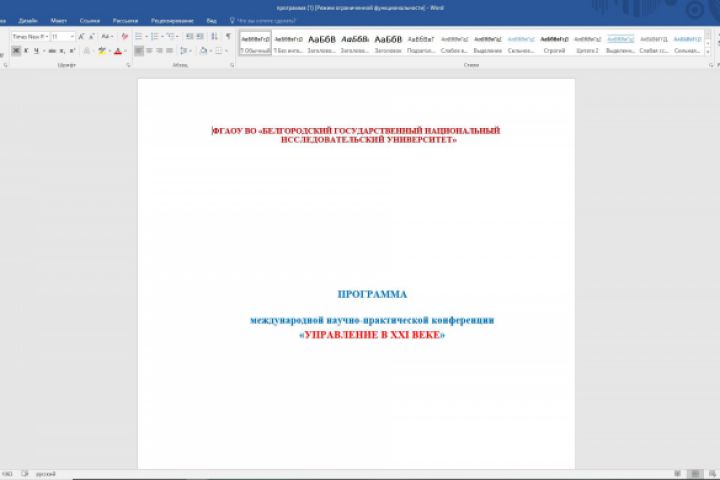Click the международной научно-практической конференции line
This screenshot has height=480, width=720.
(x=372, y=320)
